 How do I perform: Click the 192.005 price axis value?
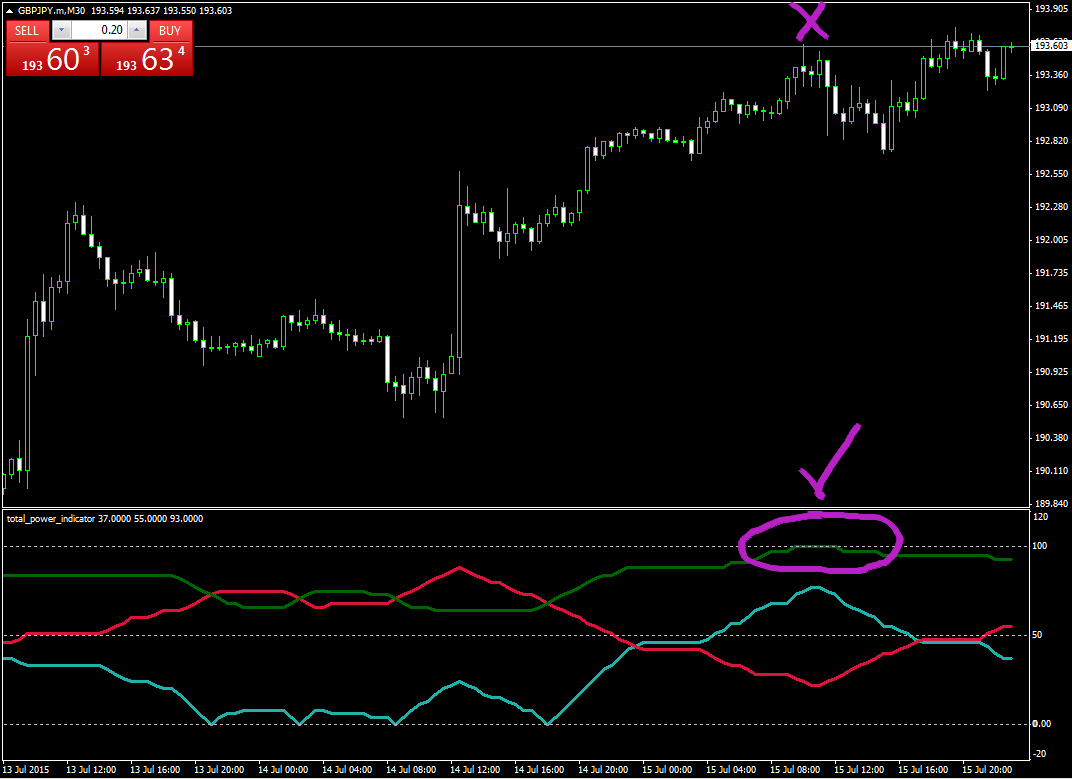(1051, 240)
